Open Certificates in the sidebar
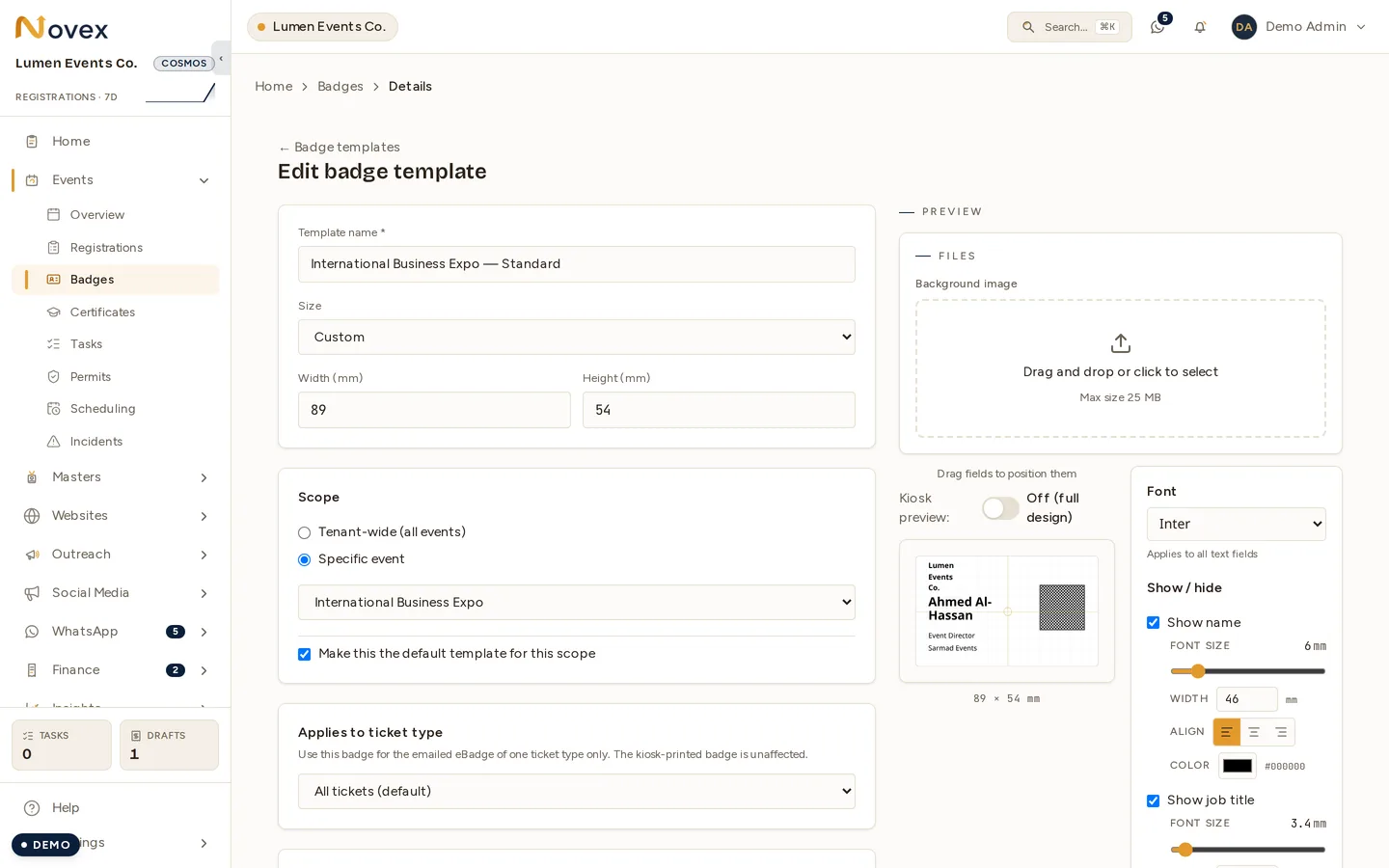Viewport: 1389px width, 868px height. 116,312
